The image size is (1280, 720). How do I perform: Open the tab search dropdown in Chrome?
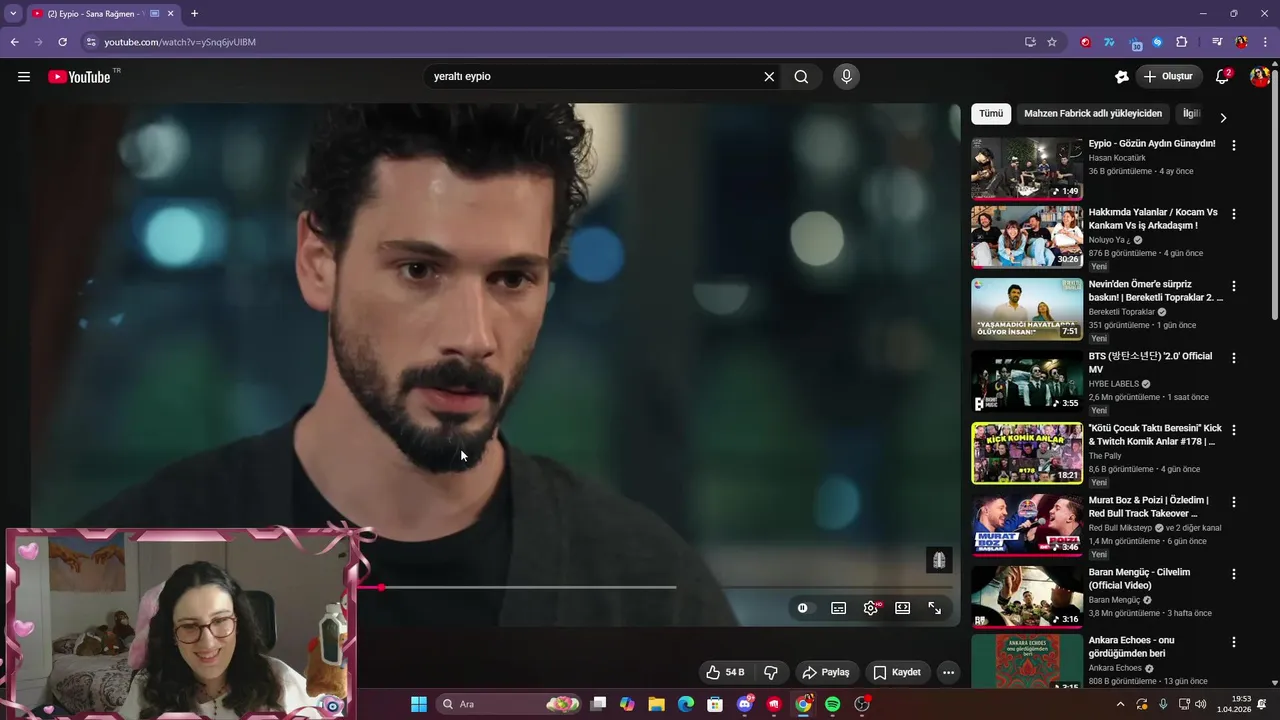tap(13, 13)
